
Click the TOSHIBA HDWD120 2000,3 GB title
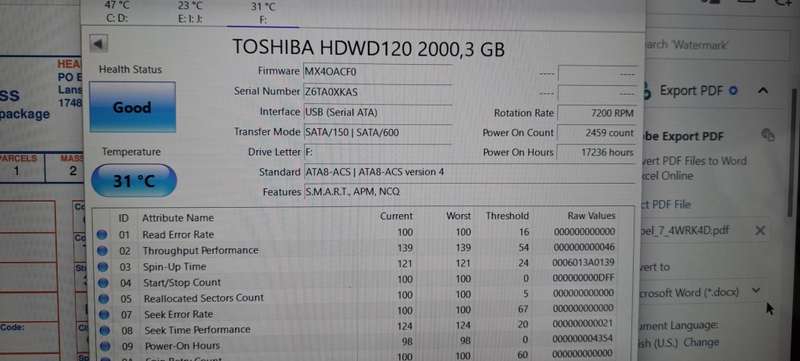368,48
